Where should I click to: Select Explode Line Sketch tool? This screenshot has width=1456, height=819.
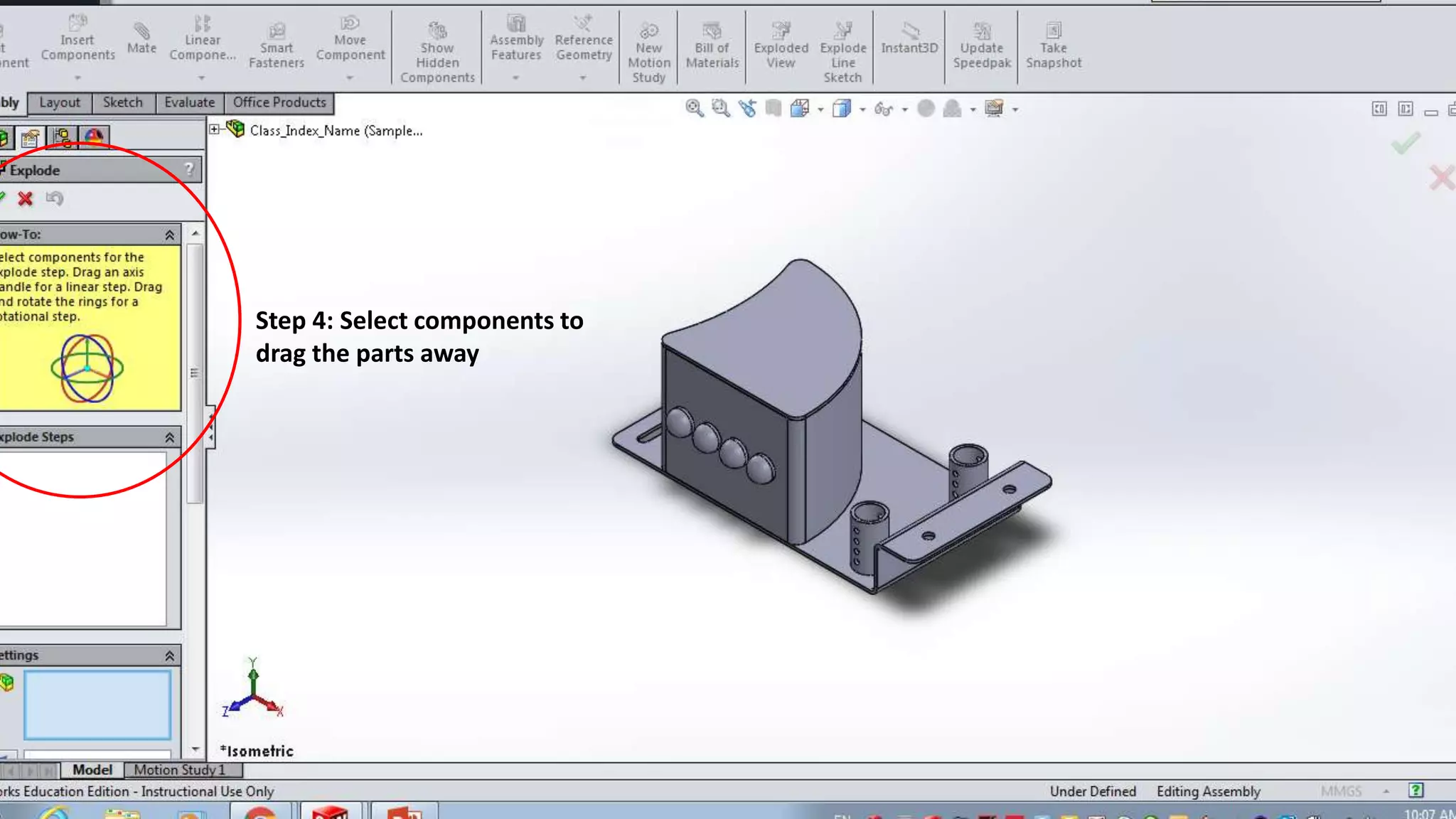[x=843, y=52]
